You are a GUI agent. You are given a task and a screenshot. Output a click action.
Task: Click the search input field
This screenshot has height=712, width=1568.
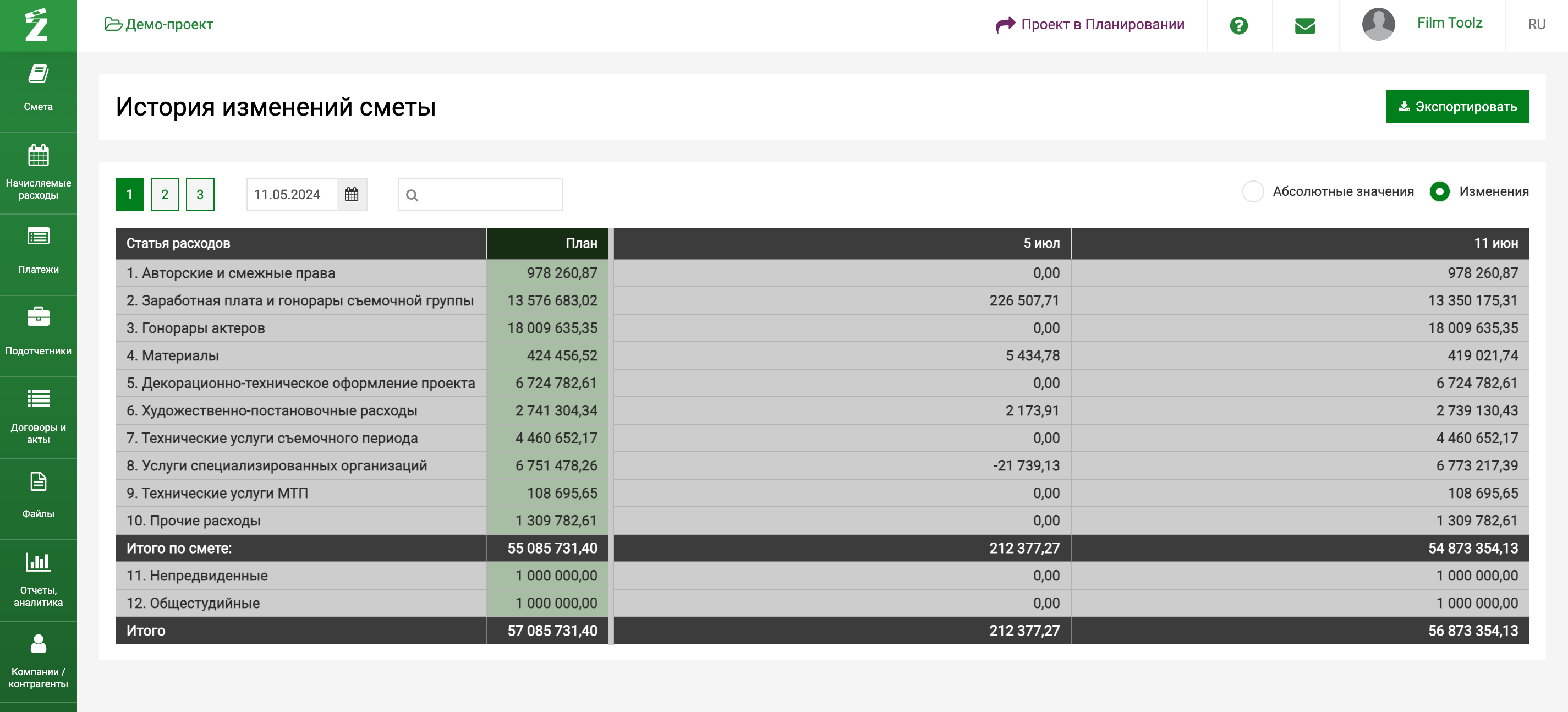point(481,195)
